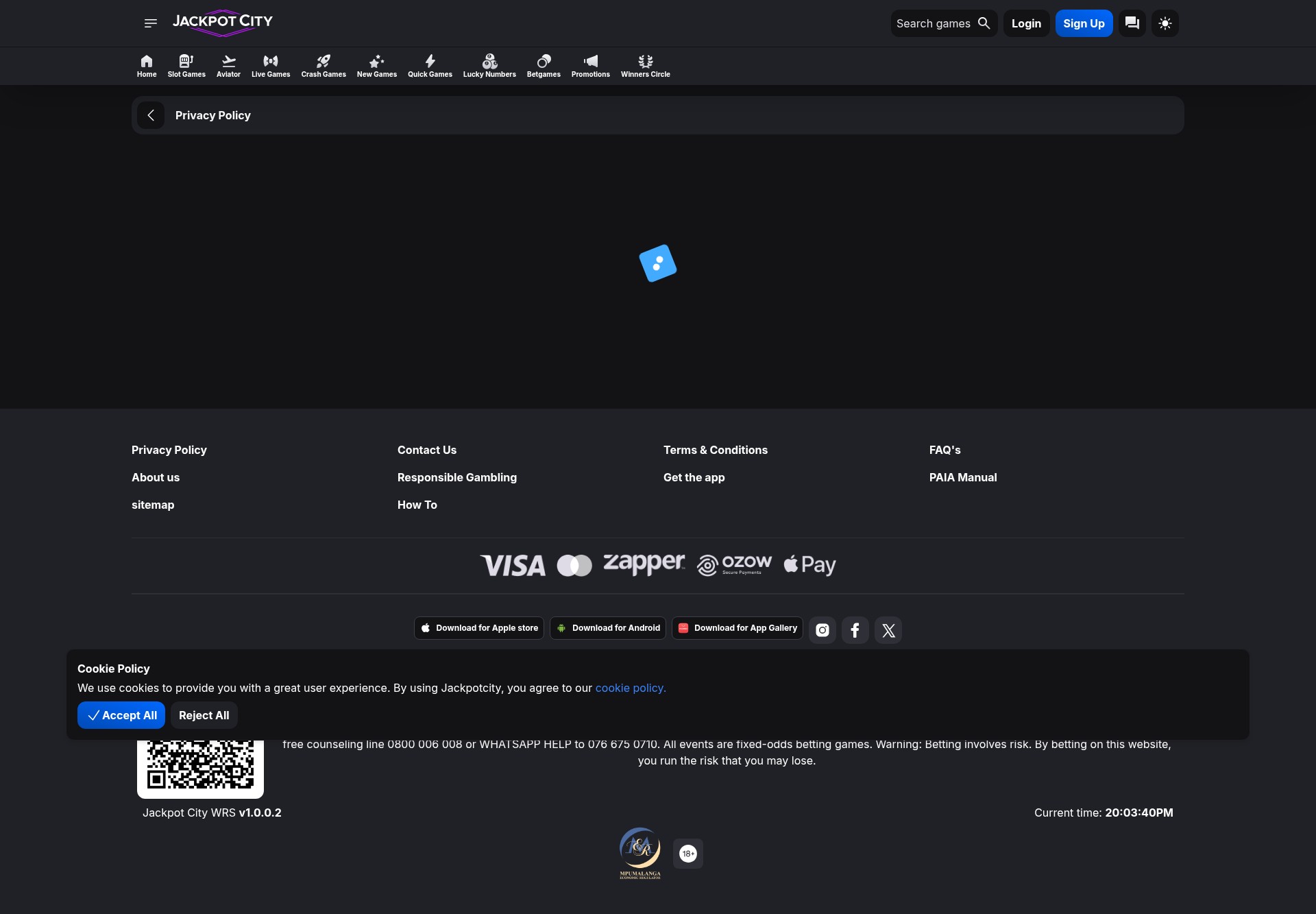The width and height of the screenshot is (1316, 914).
Task: Open the cookie policy link
Action: (631, 688)
